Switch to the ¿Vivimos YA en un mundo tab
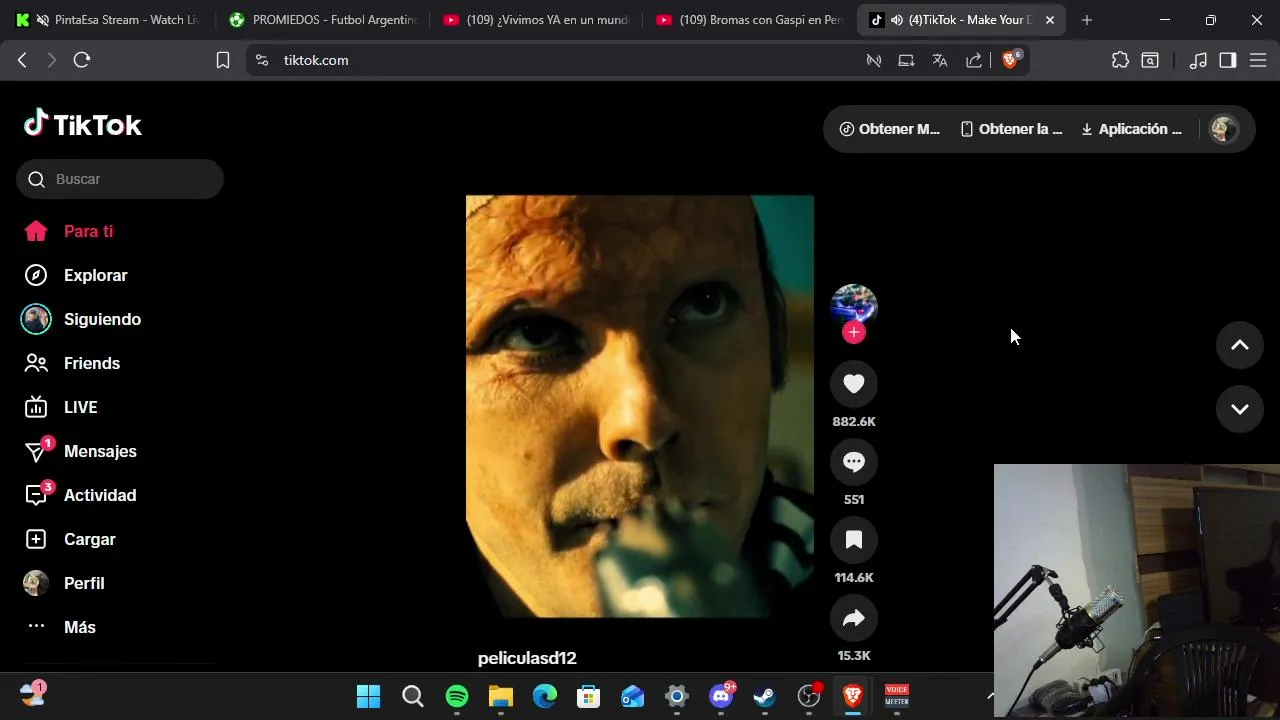Image resolution: width=1280 pixels, height=720 pixels. click(x=538, y=20)
